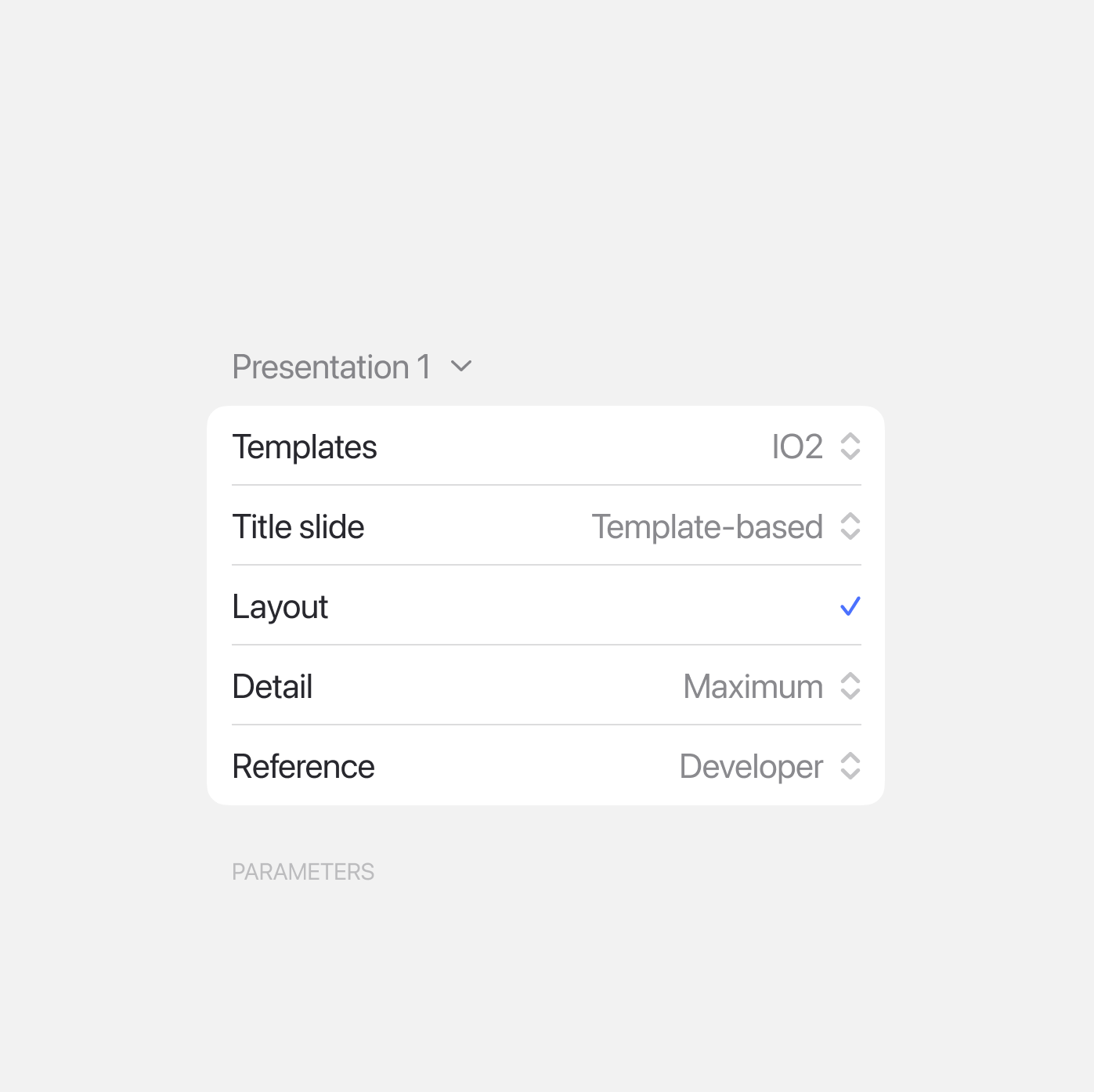Click the PARAMETERS section caption

tap(303, 872)
